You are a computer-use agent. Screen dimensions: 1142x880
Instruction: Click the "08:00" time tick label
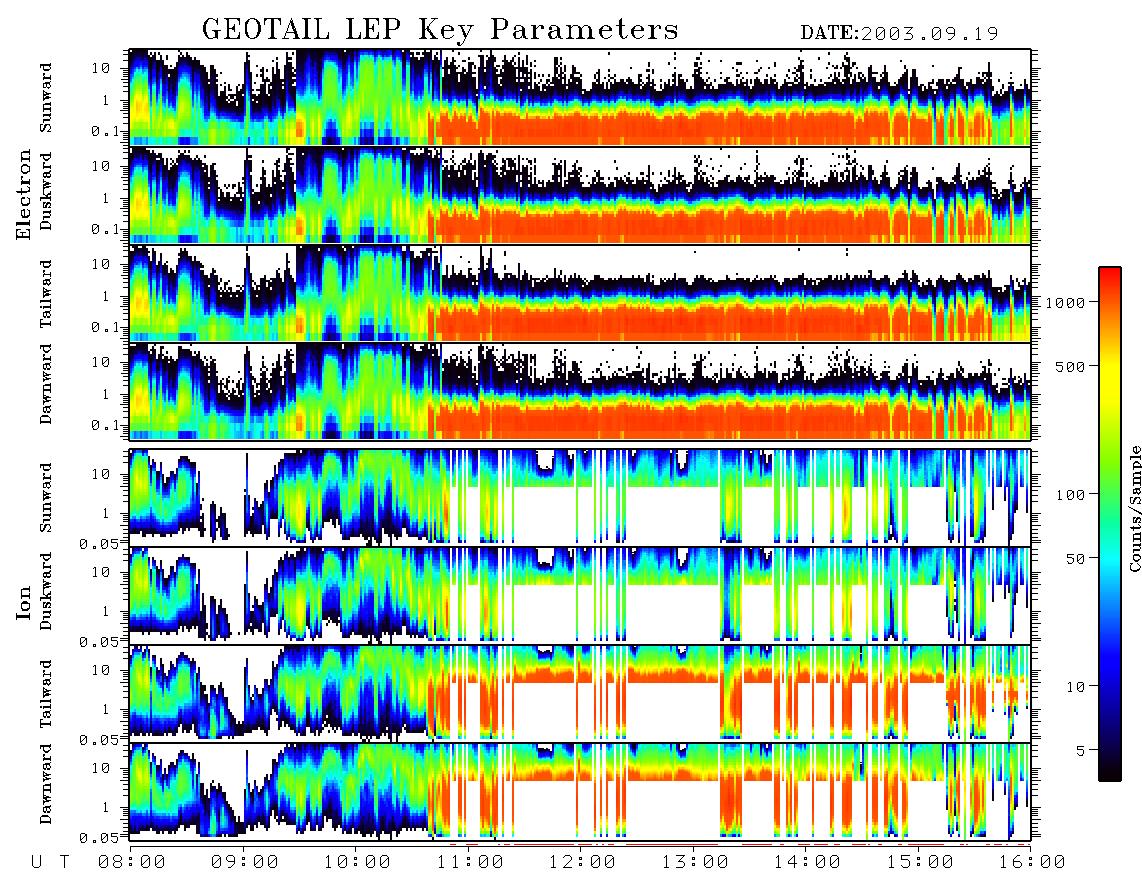pos(132,862)
